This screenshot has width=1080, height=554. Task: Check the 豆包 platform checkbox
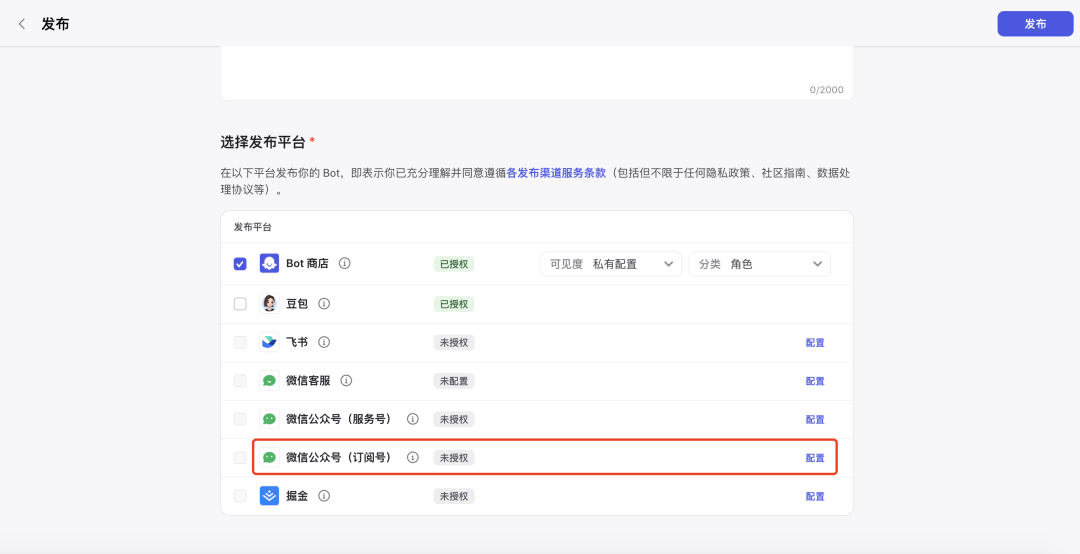point(240,304)
